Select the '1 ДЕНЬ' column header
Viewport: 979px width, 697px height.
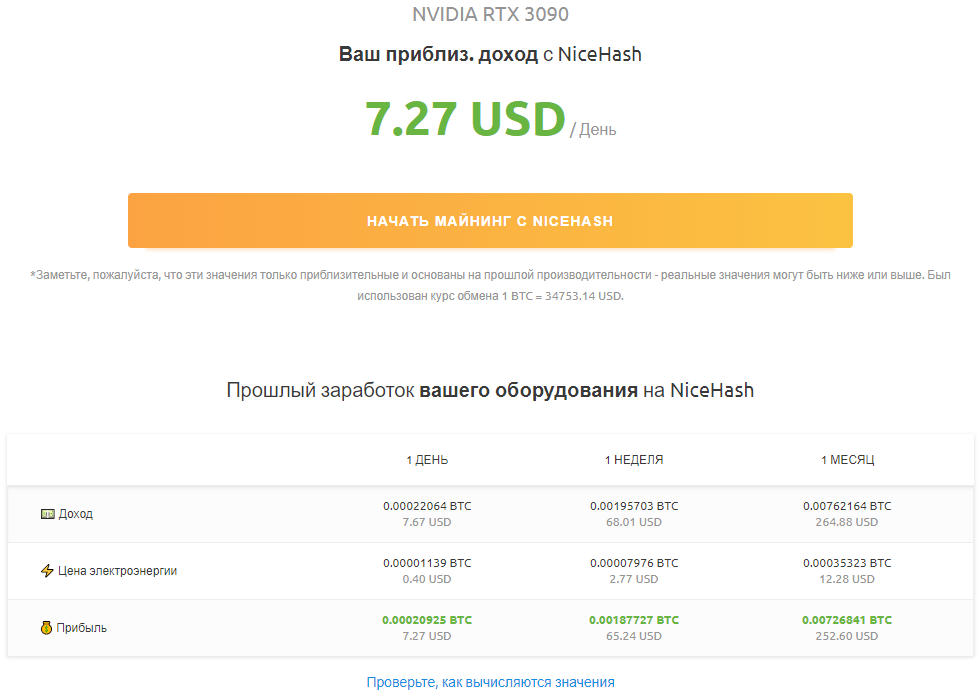coord(427,460)
